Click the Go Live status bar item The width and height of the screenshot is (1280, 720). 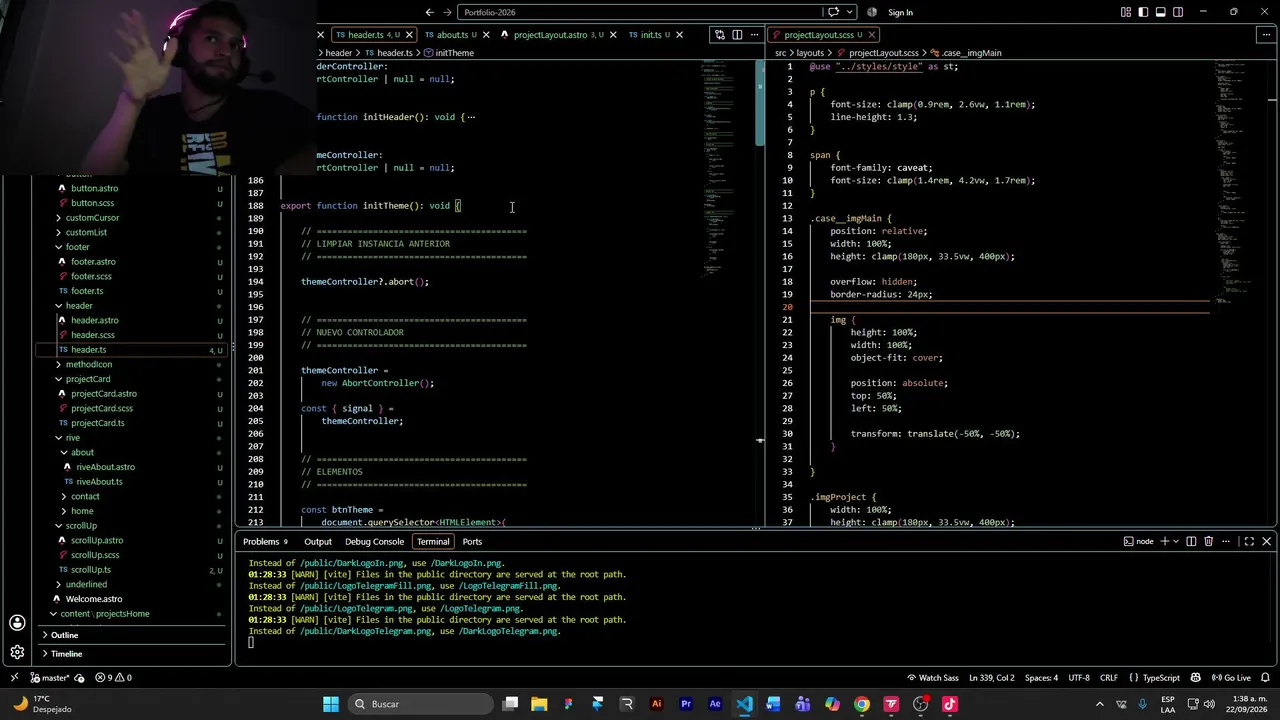(1231, 677)
